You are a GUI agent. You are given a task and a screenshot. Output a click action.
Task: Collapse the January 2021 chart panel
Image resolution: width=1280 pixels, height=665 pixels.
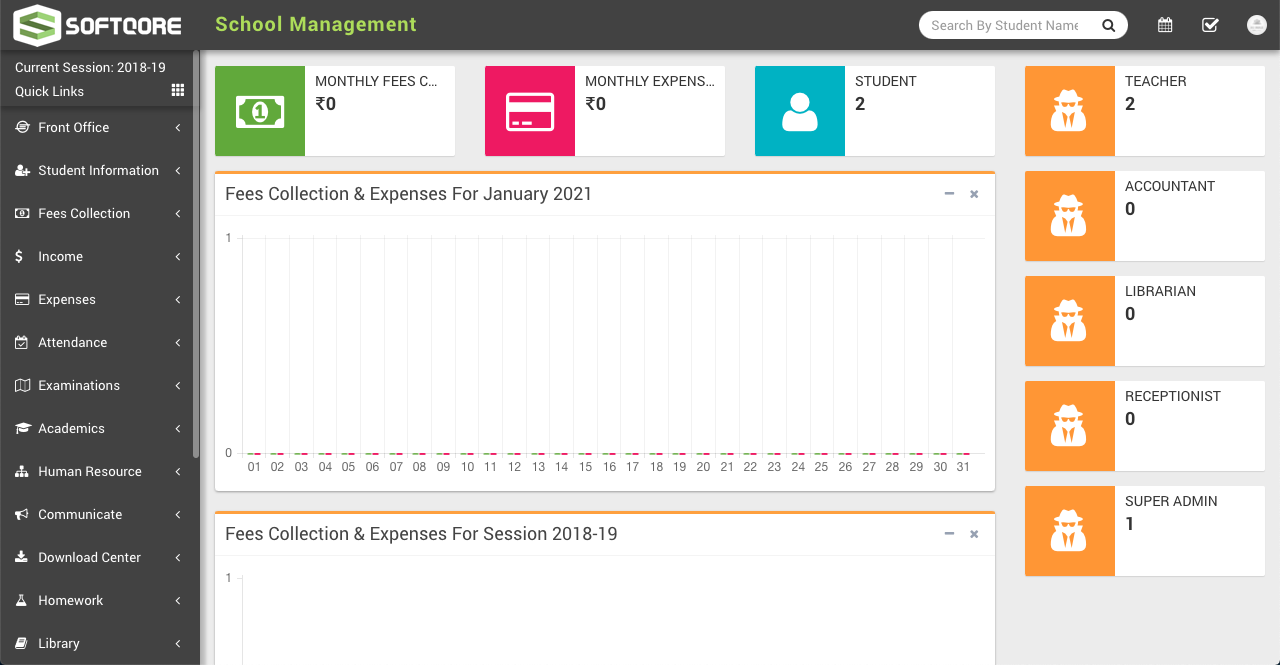click(949, 194)
